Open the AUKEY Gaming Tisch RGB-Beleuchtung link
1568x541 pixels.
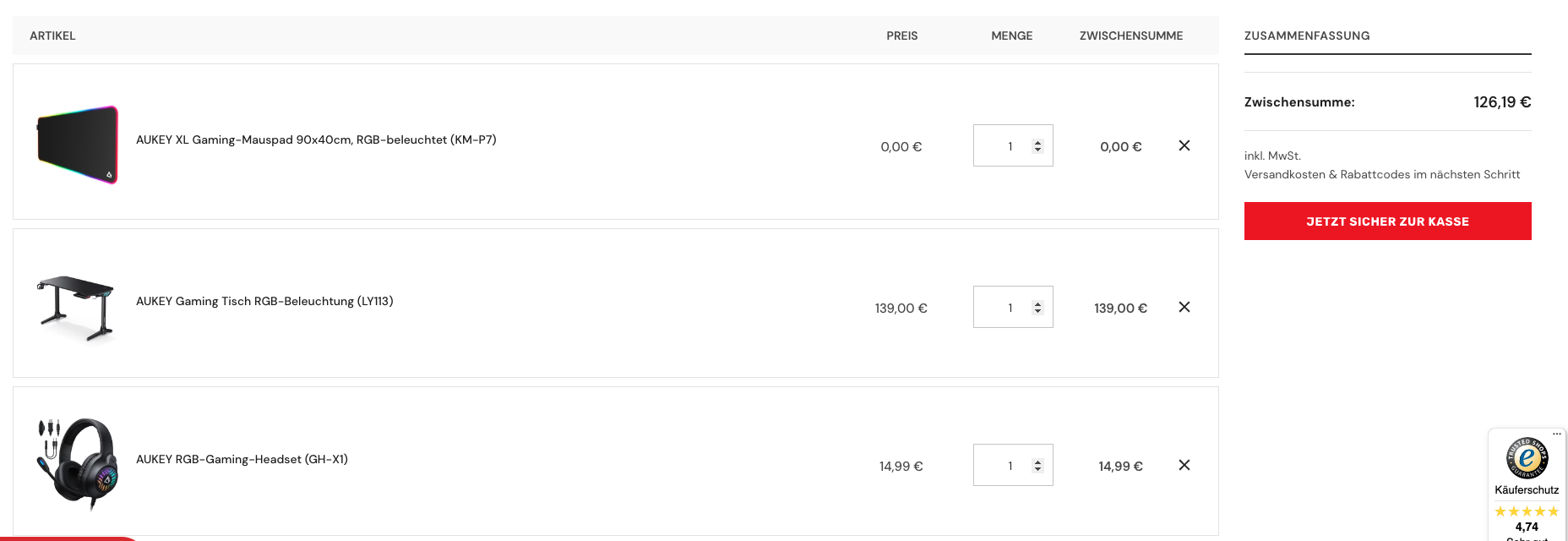[264, 301]
